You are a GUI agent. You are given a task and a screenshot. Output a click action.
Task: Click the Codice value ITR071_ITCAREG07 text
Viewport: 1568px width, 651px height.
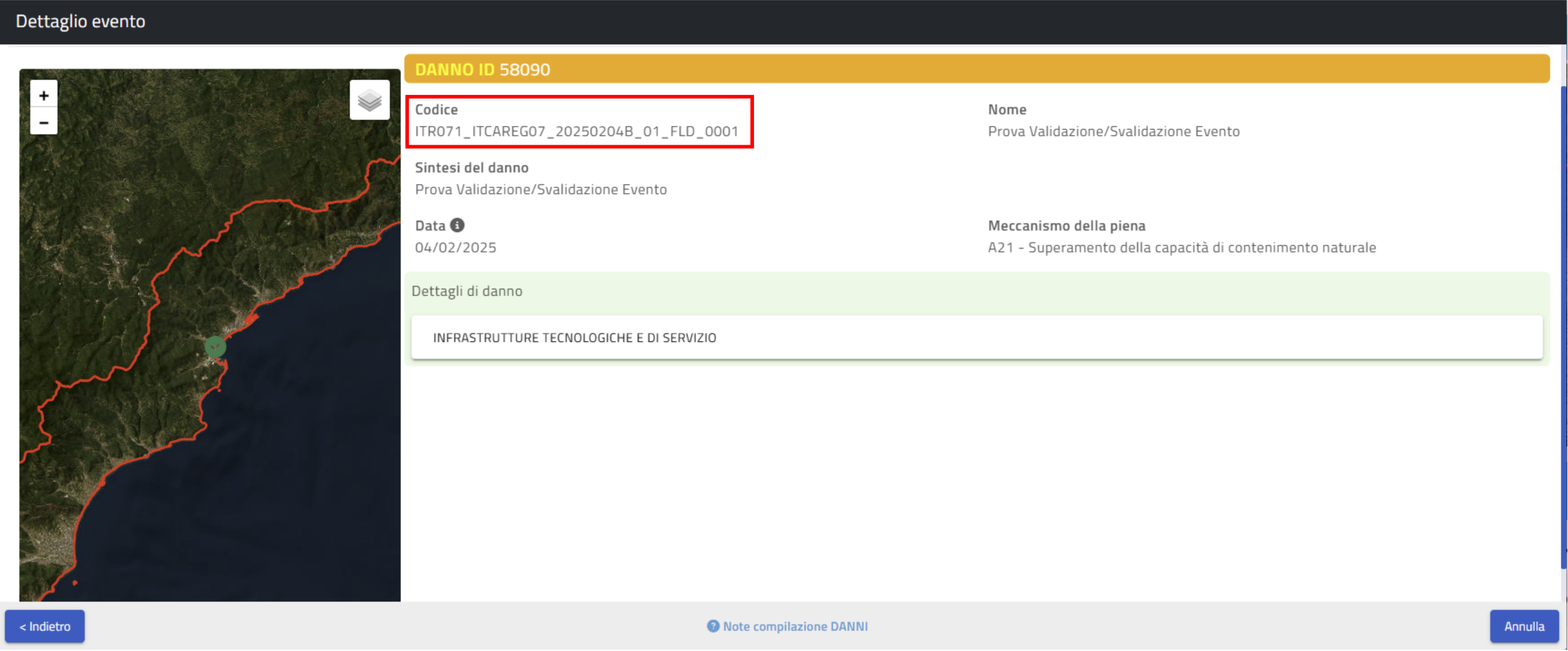pos(576,131)
